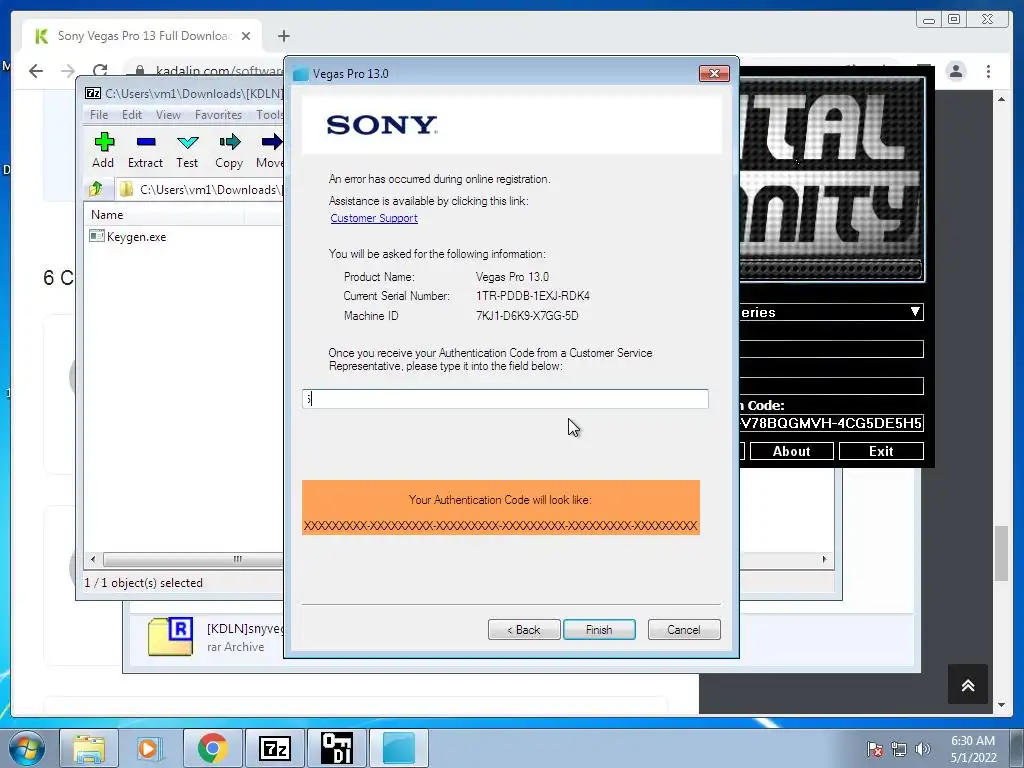The width and height of the screenshot is (1024, 768).
Task: Open the Edit menu in 7-Zip
Action: pos(132,115)
